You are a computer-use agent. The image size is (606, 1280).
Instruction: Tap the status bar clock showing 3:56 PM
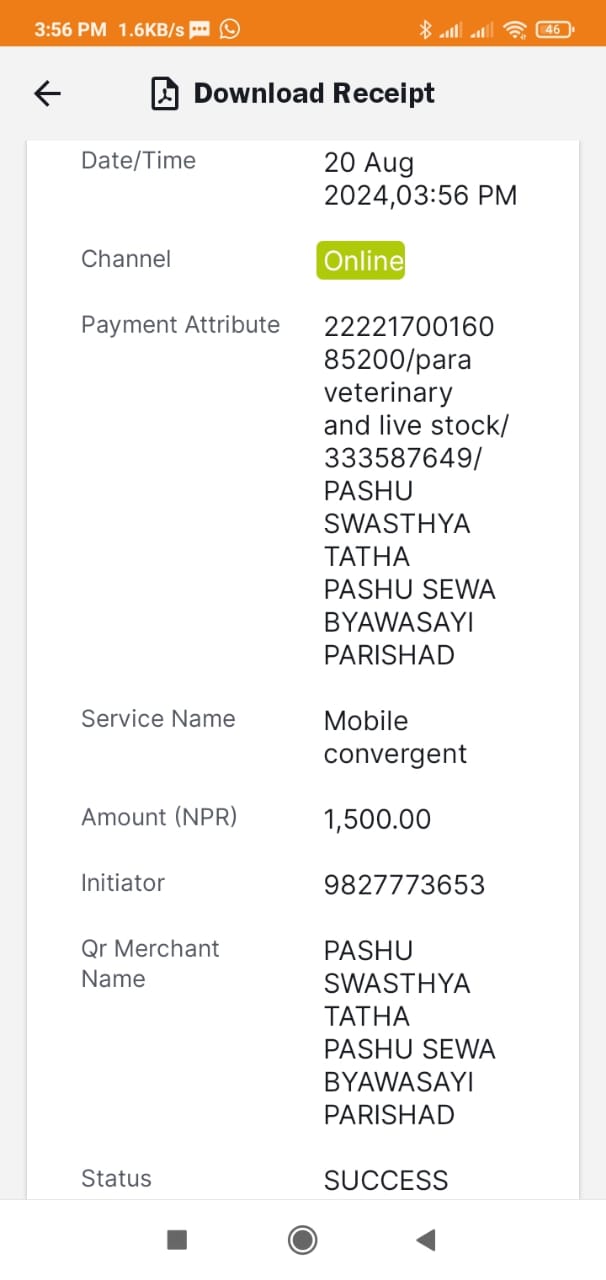click(70, 29)
